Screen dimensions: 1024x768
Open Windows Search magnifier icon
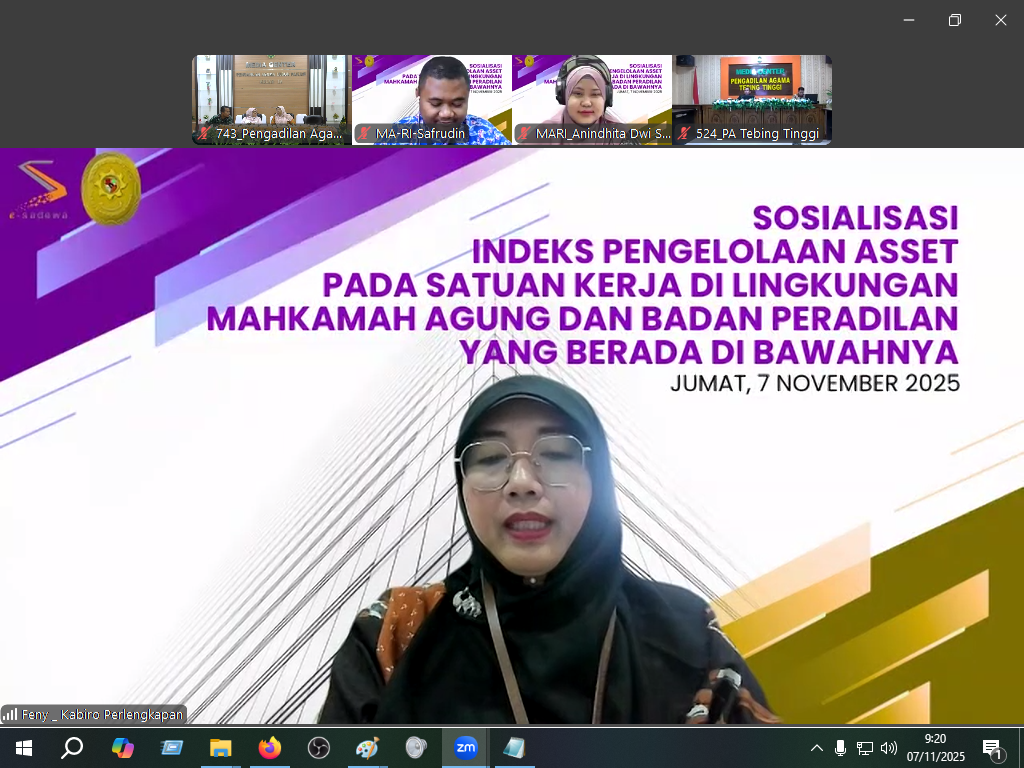coord(72,748)
